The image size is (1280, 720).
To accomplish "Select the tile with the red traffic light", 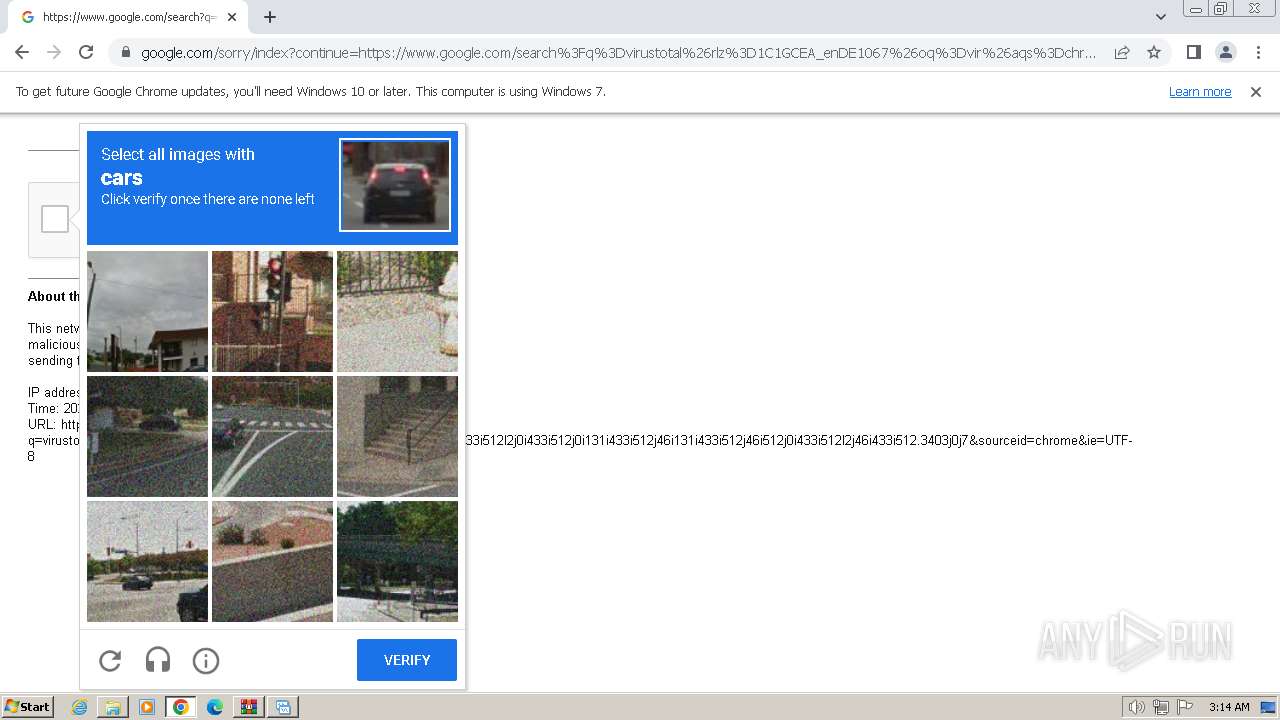I will (x=272, y=311).
